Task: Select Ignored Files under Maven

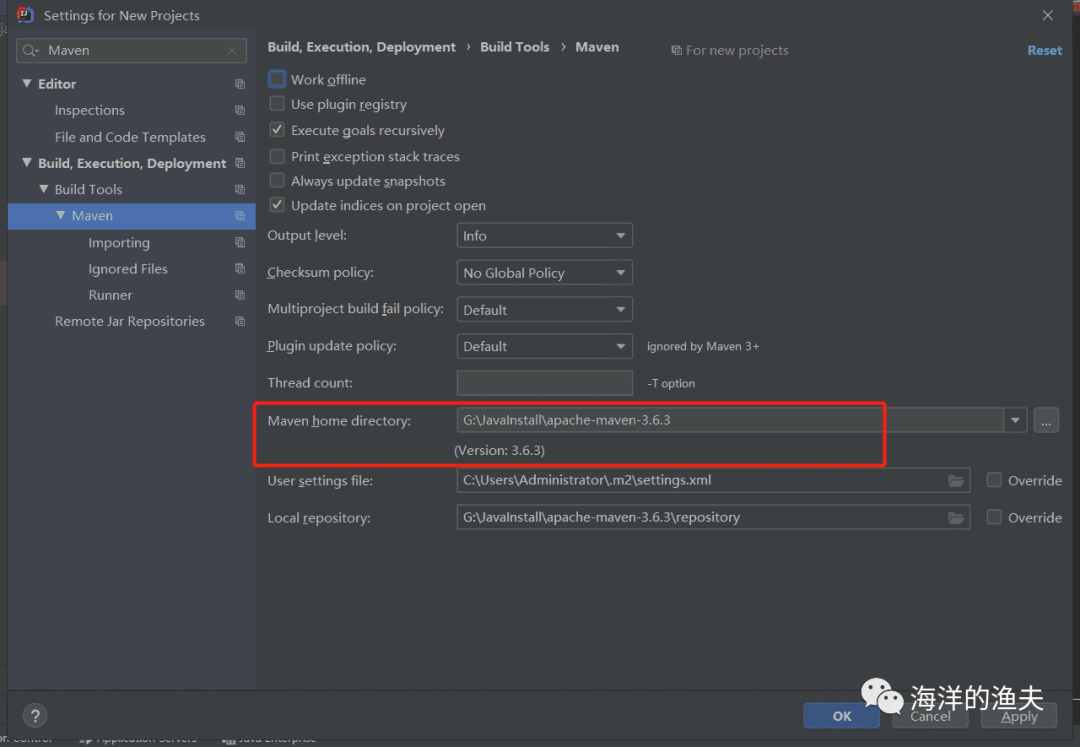Action: tap(128, 269)
